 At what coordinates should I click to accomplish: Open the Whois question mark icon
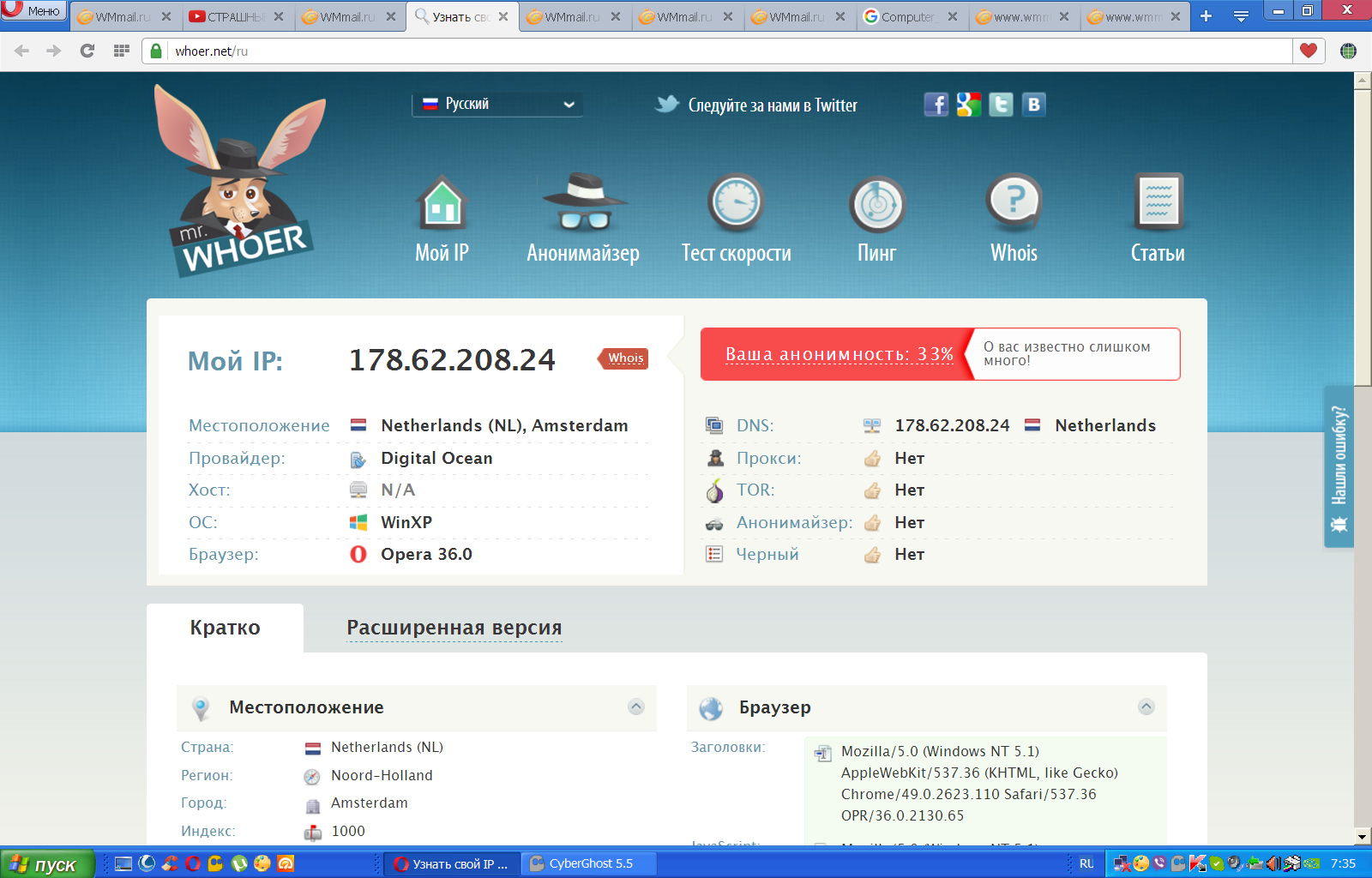[1014, 203]
